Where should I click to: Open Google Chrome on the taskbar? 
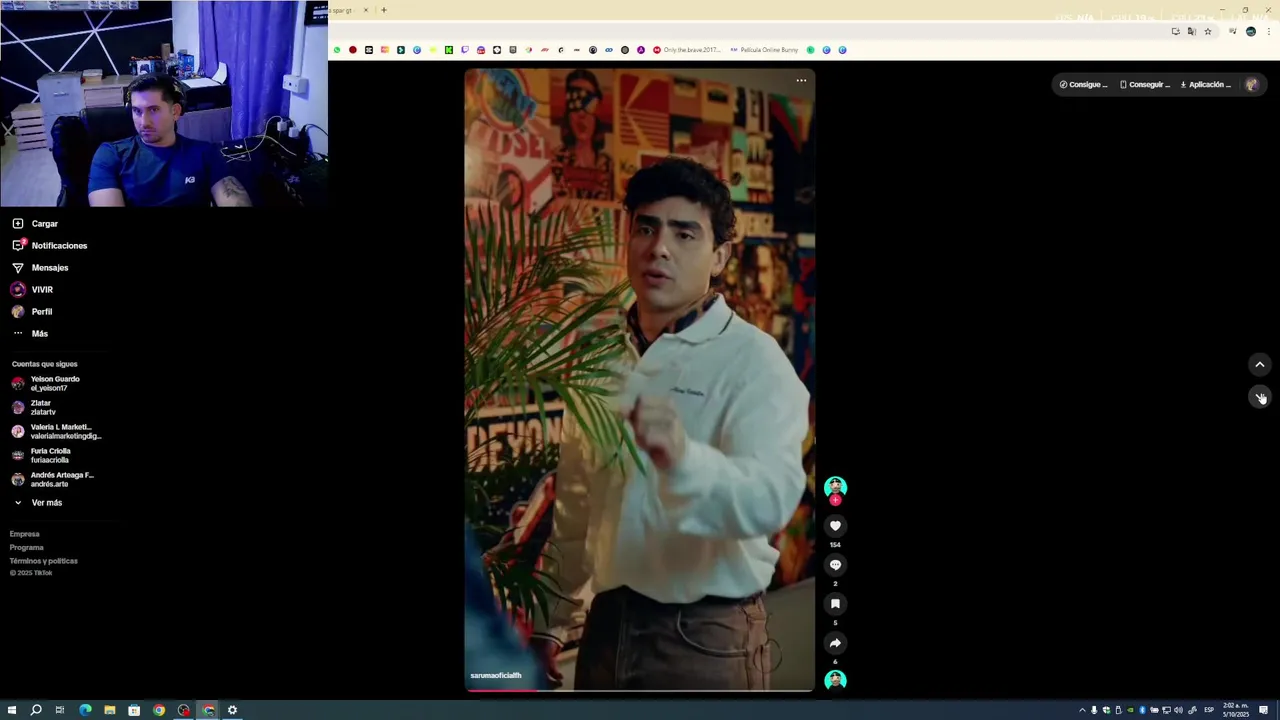[x=159, y=710]
